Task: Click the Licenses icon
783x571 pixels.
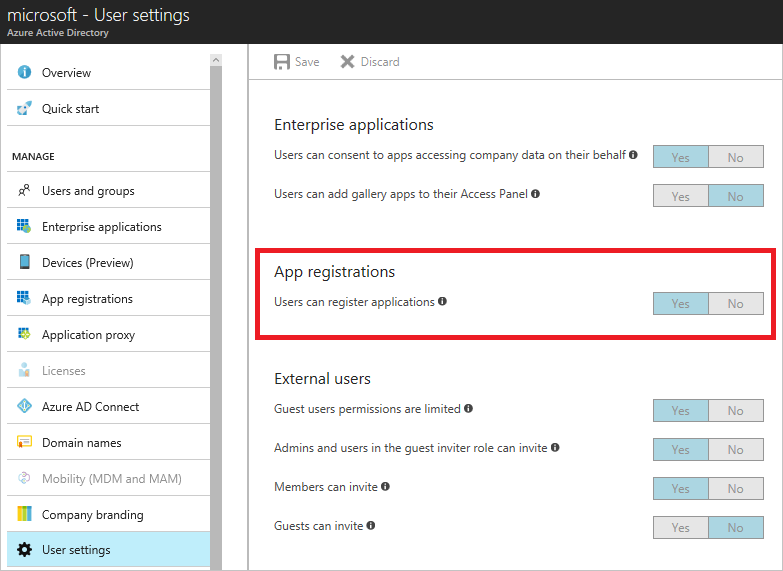Action: [24, 370]
